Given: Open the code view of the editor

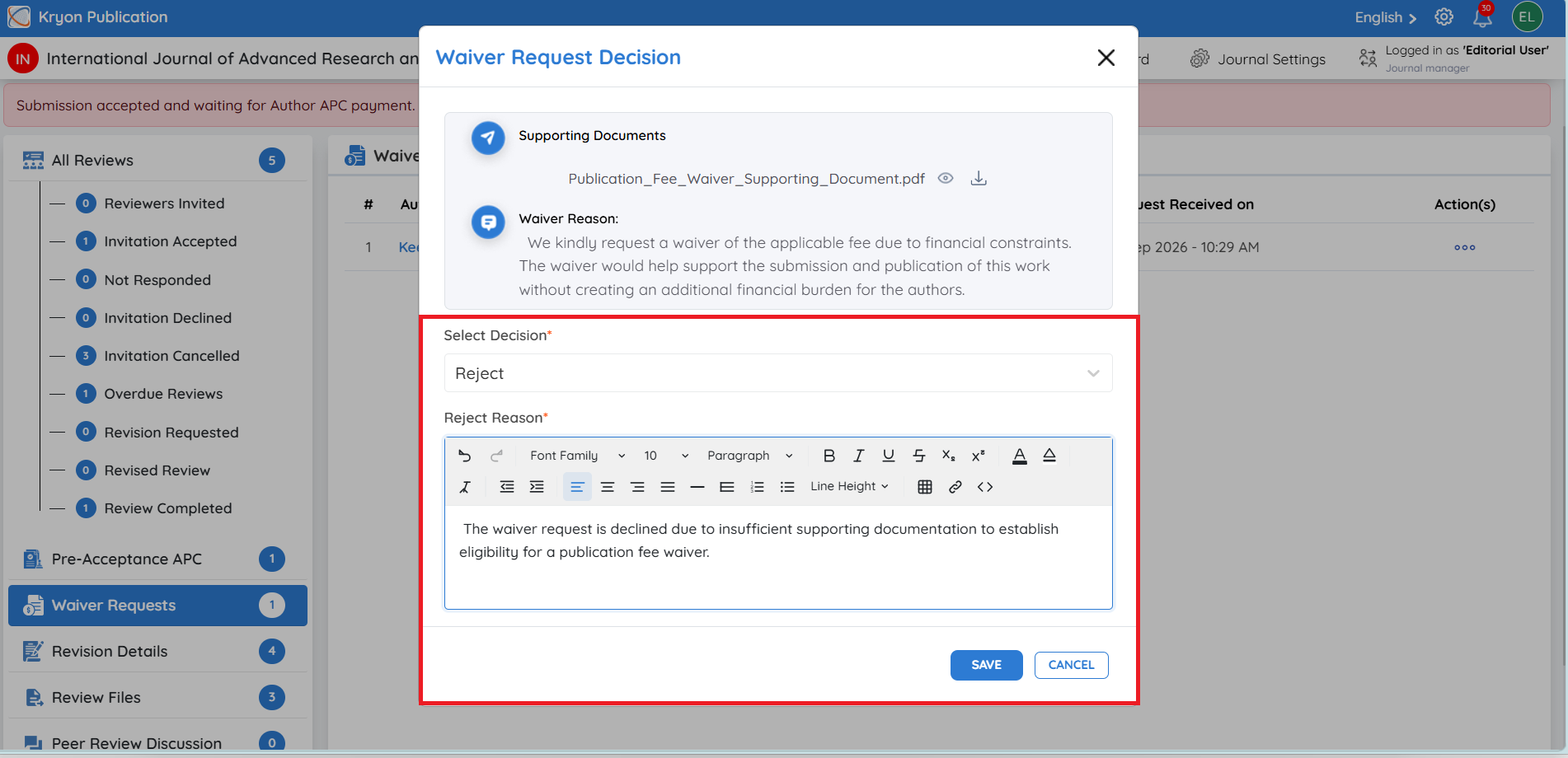Looking at the screenshot, I should tap(985, 487).
